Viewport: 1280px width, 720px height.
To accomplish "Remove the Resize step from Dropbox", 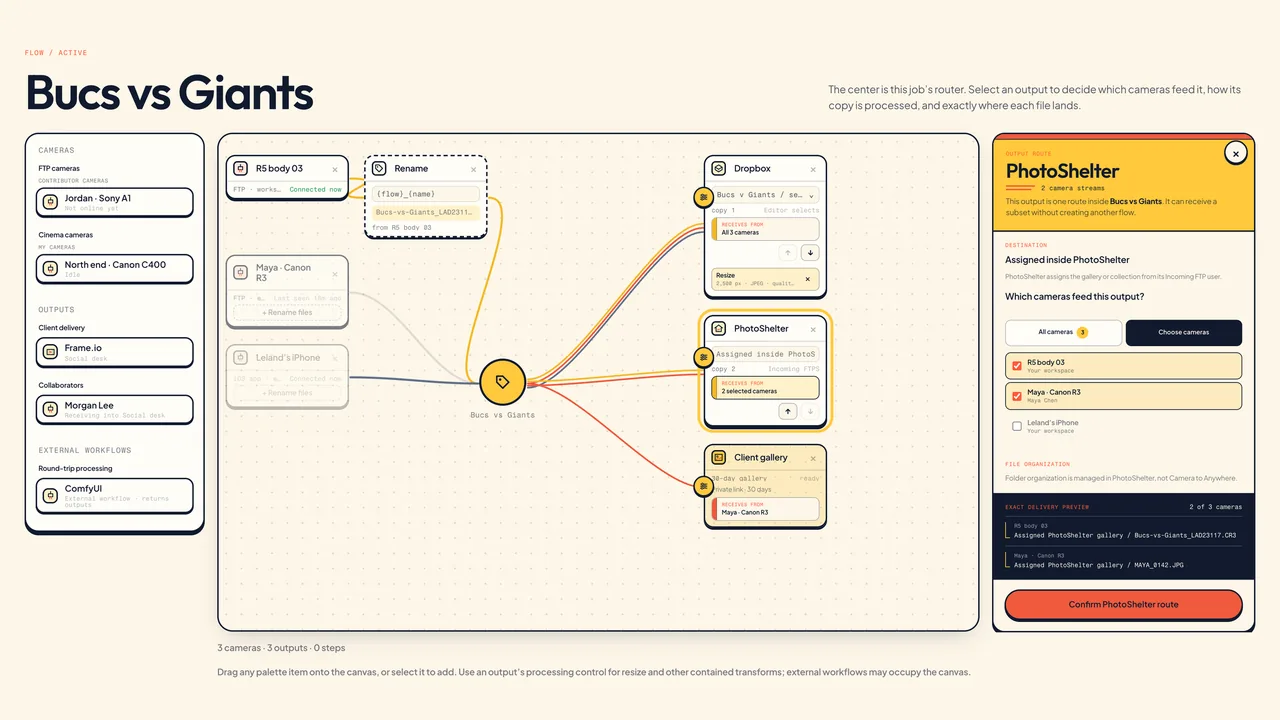I will coord(808,280).
